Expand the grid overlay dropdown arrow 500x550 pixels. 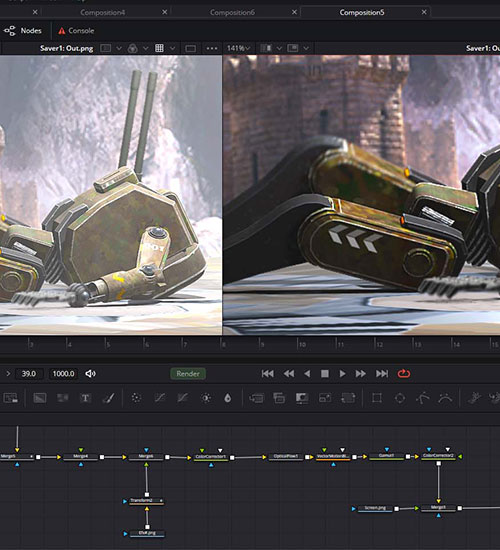coord(173,48)
